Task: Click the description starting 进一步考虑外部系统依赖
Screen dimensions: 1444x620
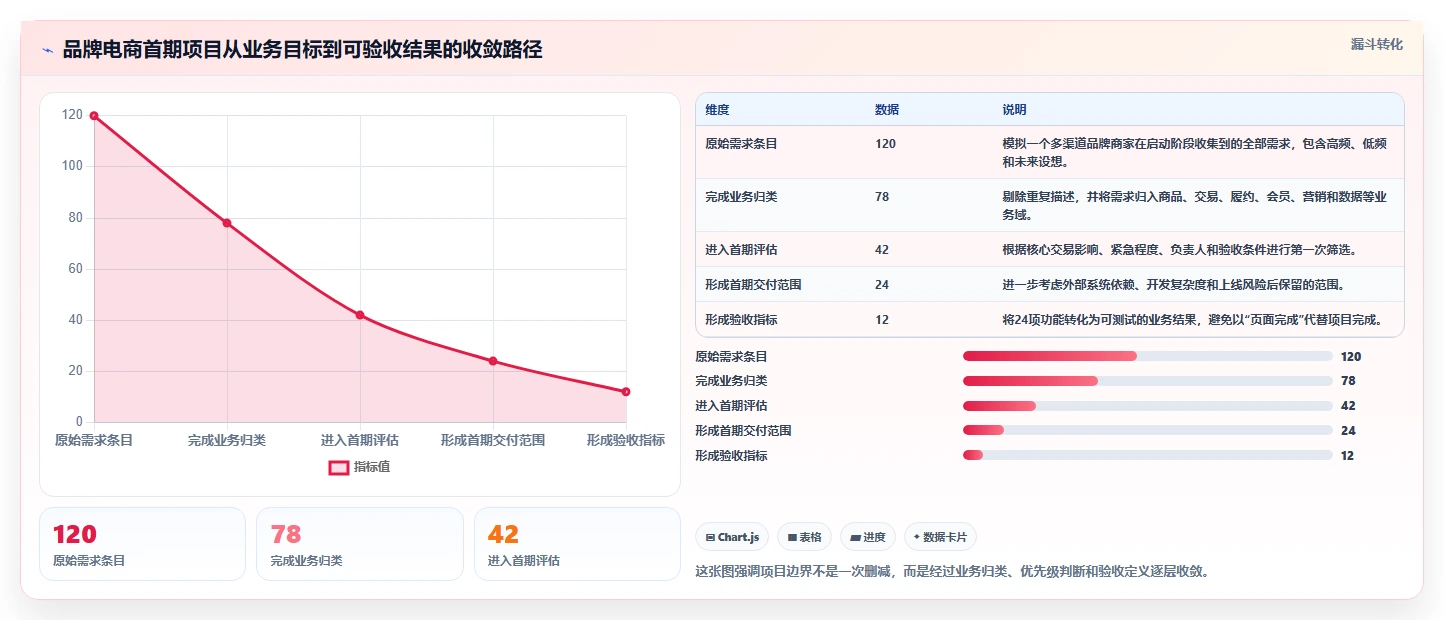Action: pos(1173,285)
